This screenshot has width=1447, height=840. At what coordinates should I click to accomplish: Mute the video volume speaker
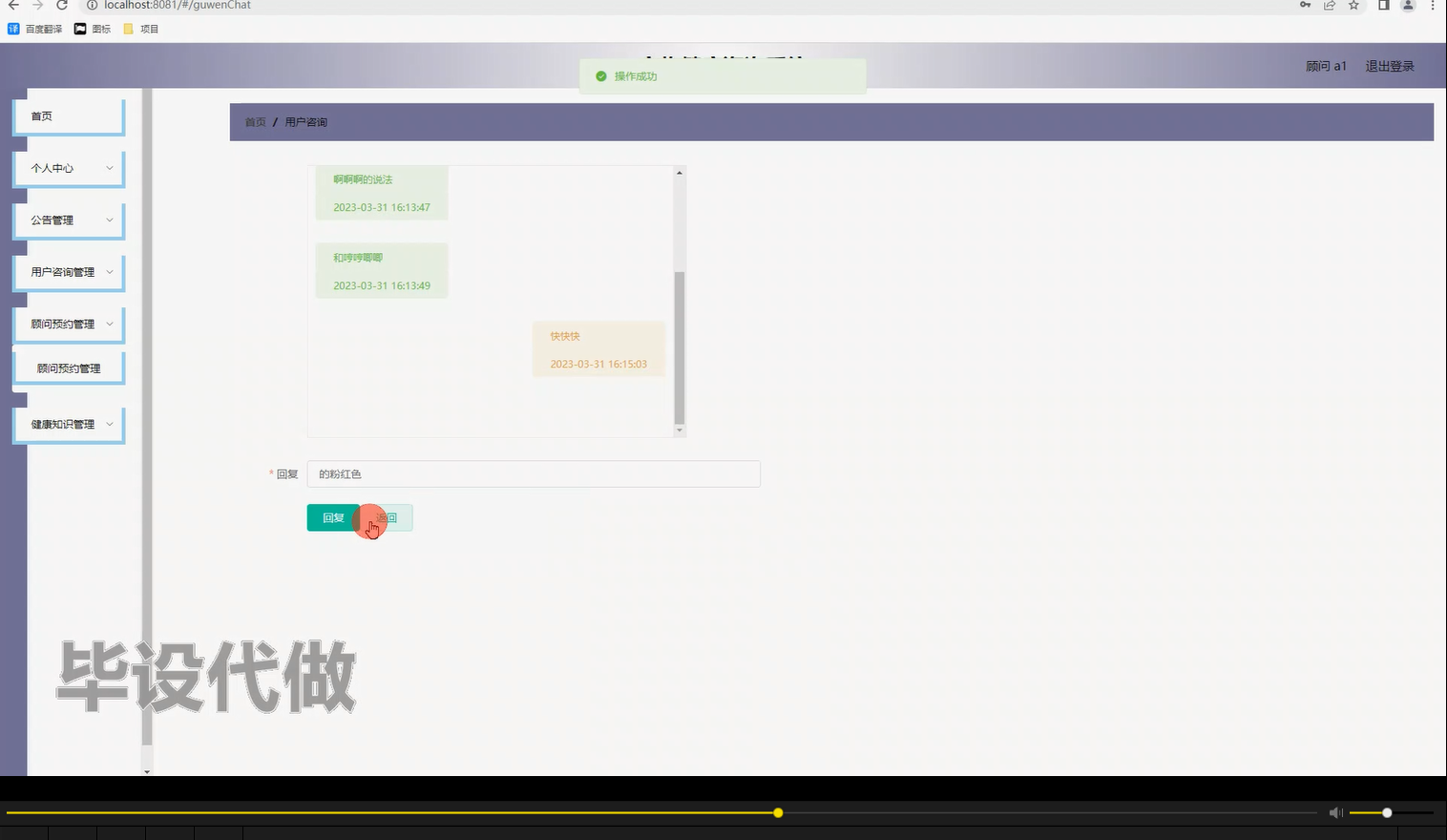1335,812
